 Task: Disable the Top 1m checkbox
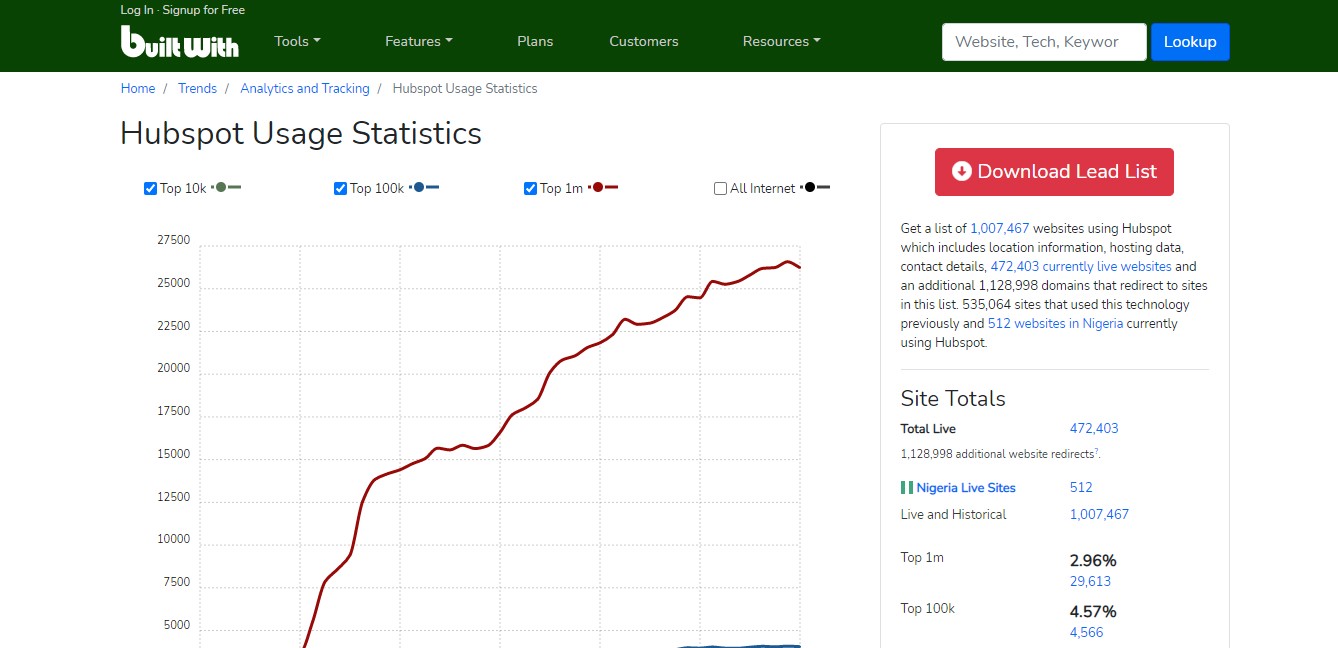(531, 188)
